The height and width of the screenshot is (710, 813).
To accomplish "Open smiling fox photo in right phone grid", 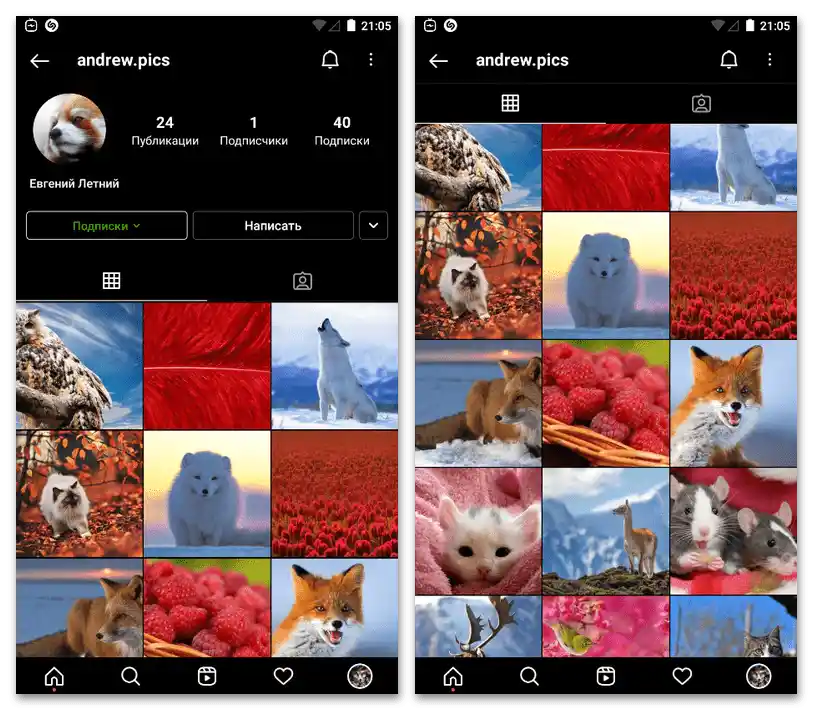I will coord(734,403).
